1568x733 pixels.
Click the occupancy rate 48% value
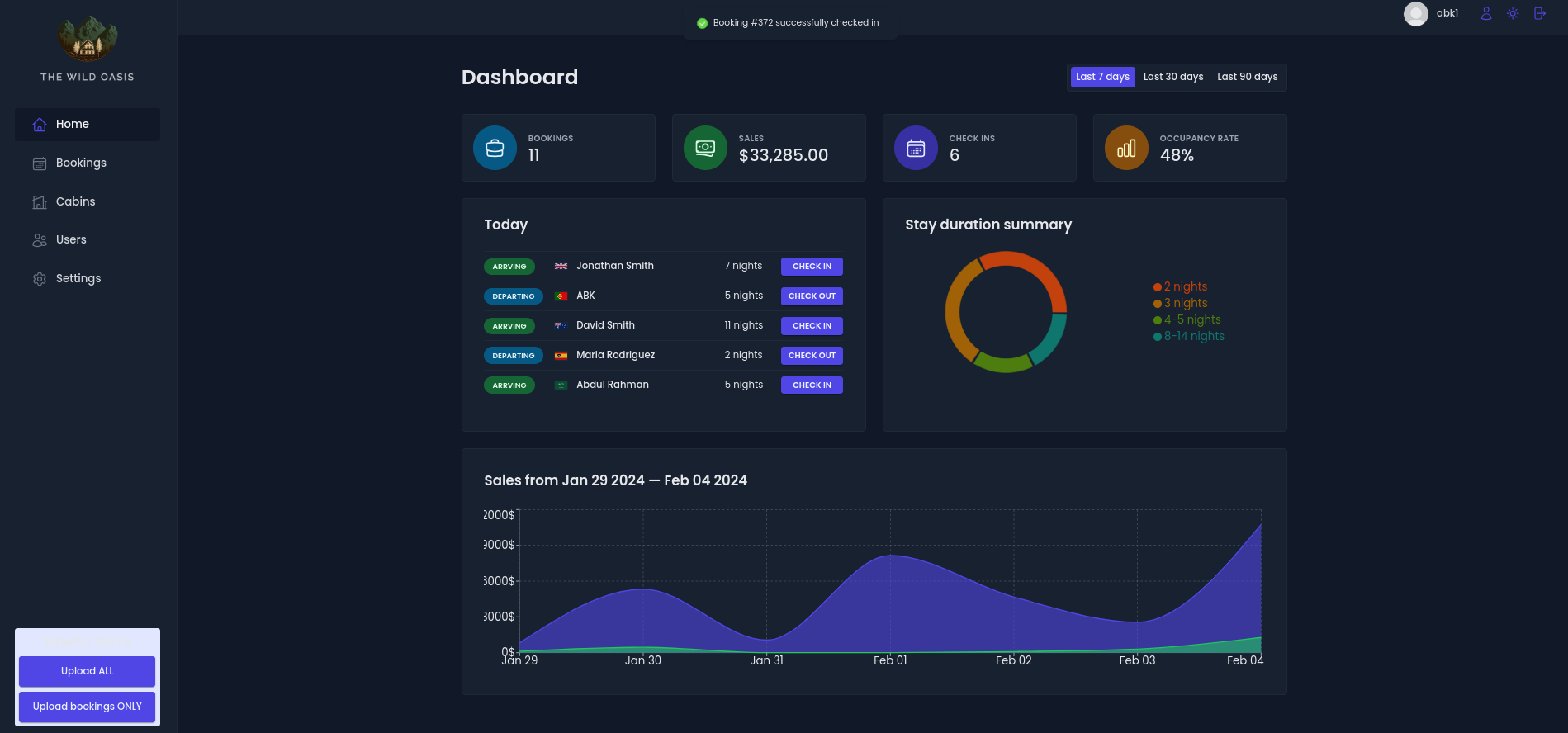(x=1177, y=155)
